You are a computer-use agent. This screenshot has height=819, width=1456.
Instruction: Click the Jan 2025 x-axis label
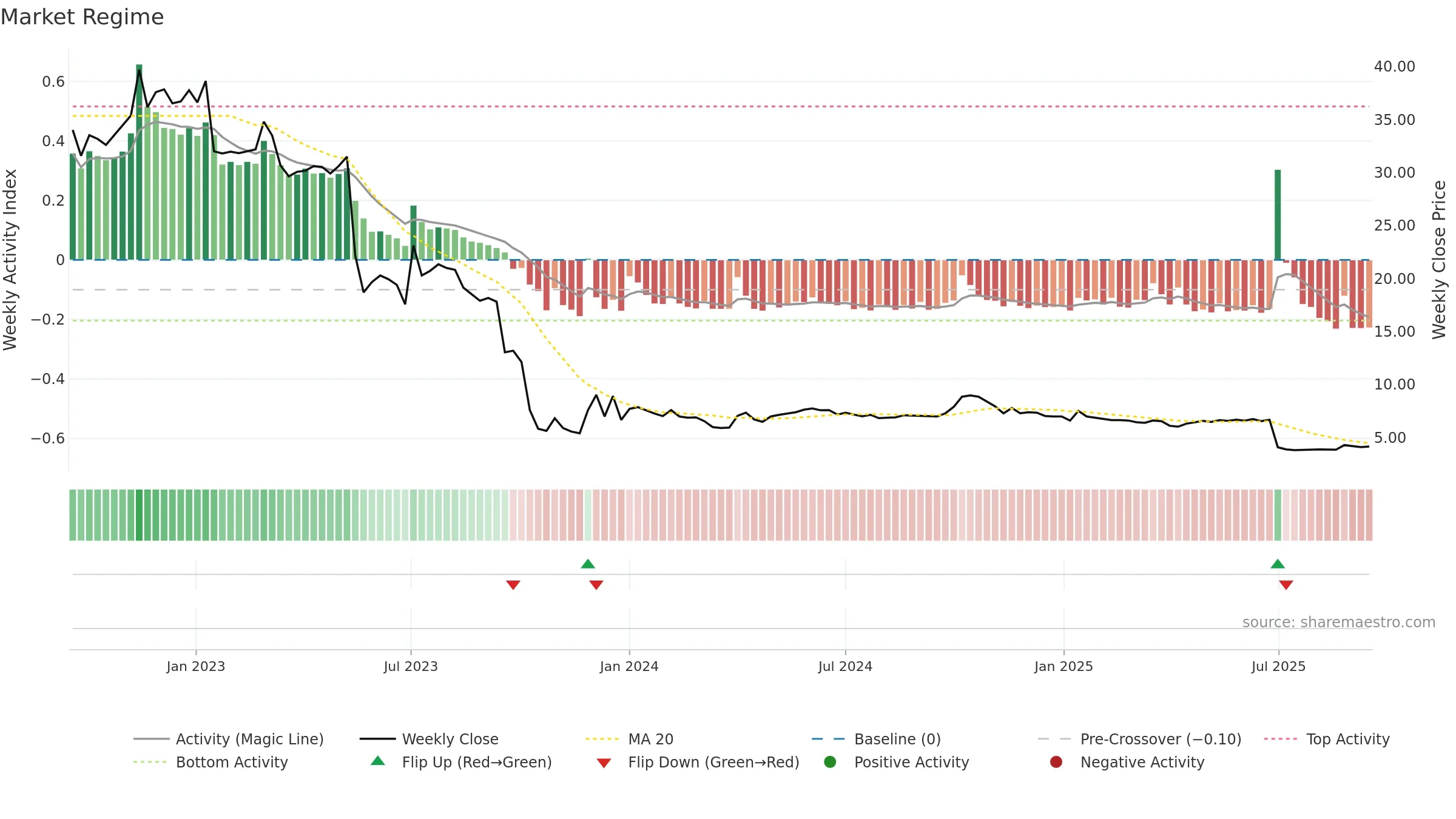coord(1063,666)
